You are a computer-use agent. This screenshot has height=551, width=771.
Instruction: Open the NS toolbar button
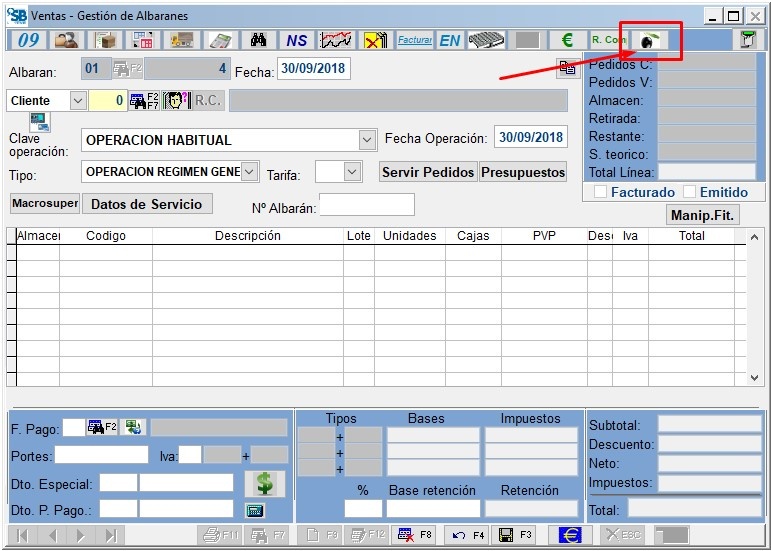(296, 40)
